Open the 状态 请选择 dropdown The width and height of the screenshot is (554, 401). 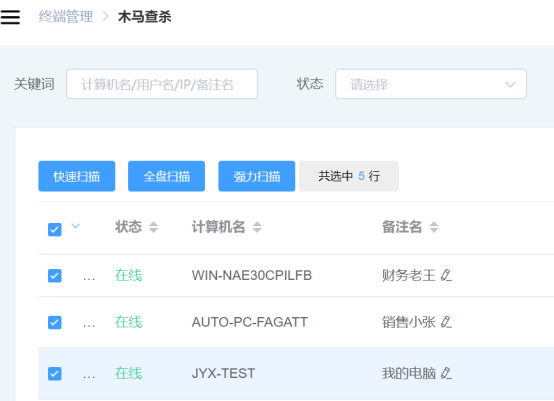pos(431,84)
